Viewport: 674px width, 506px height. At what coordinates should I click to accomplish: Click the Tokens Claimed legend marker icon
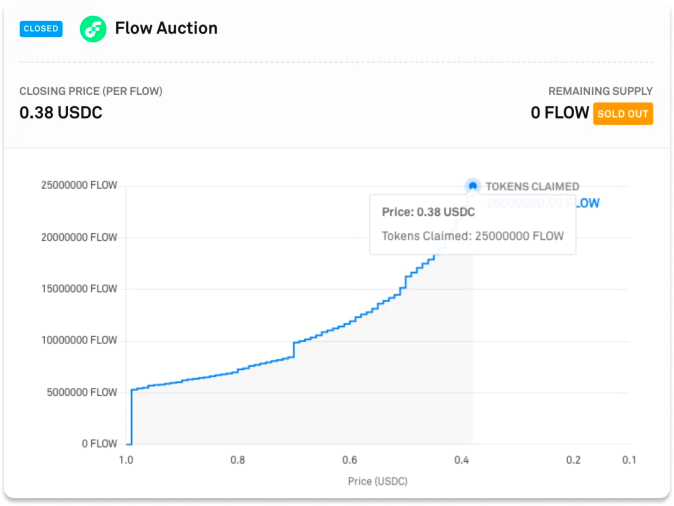point(473,186)
